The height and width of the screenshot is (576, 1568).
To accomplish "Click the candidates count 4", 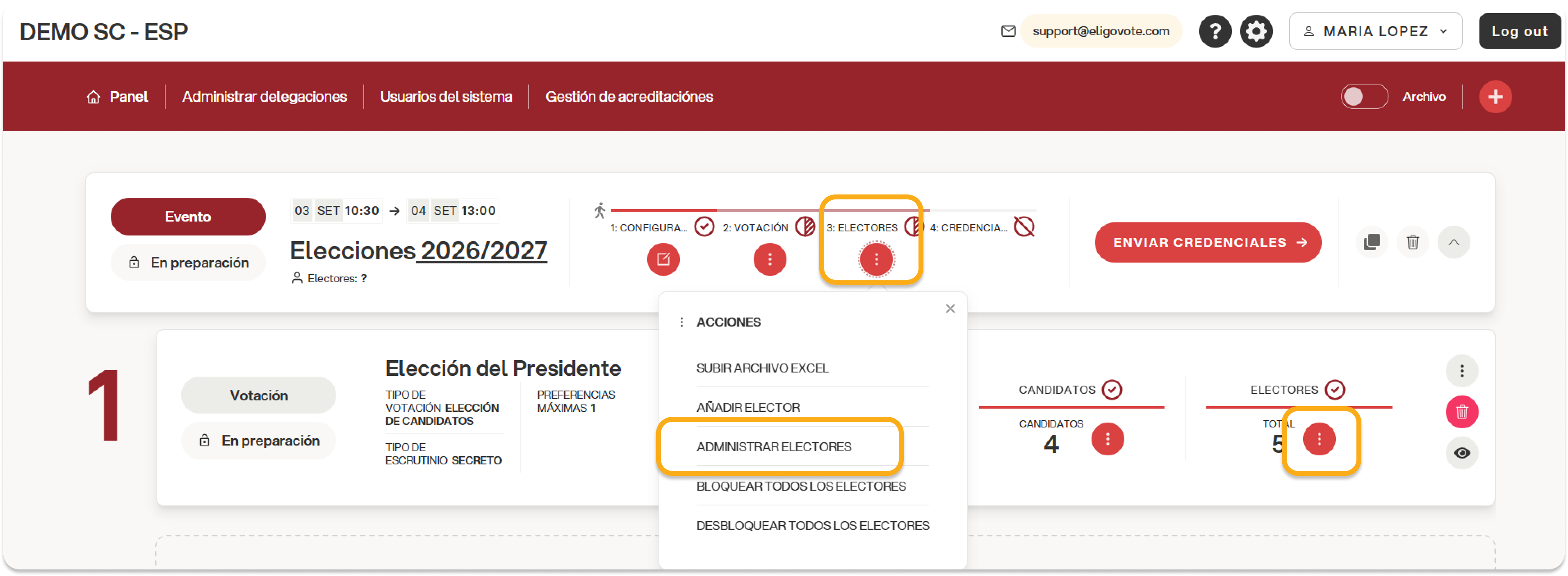I will pos(1051,444).
